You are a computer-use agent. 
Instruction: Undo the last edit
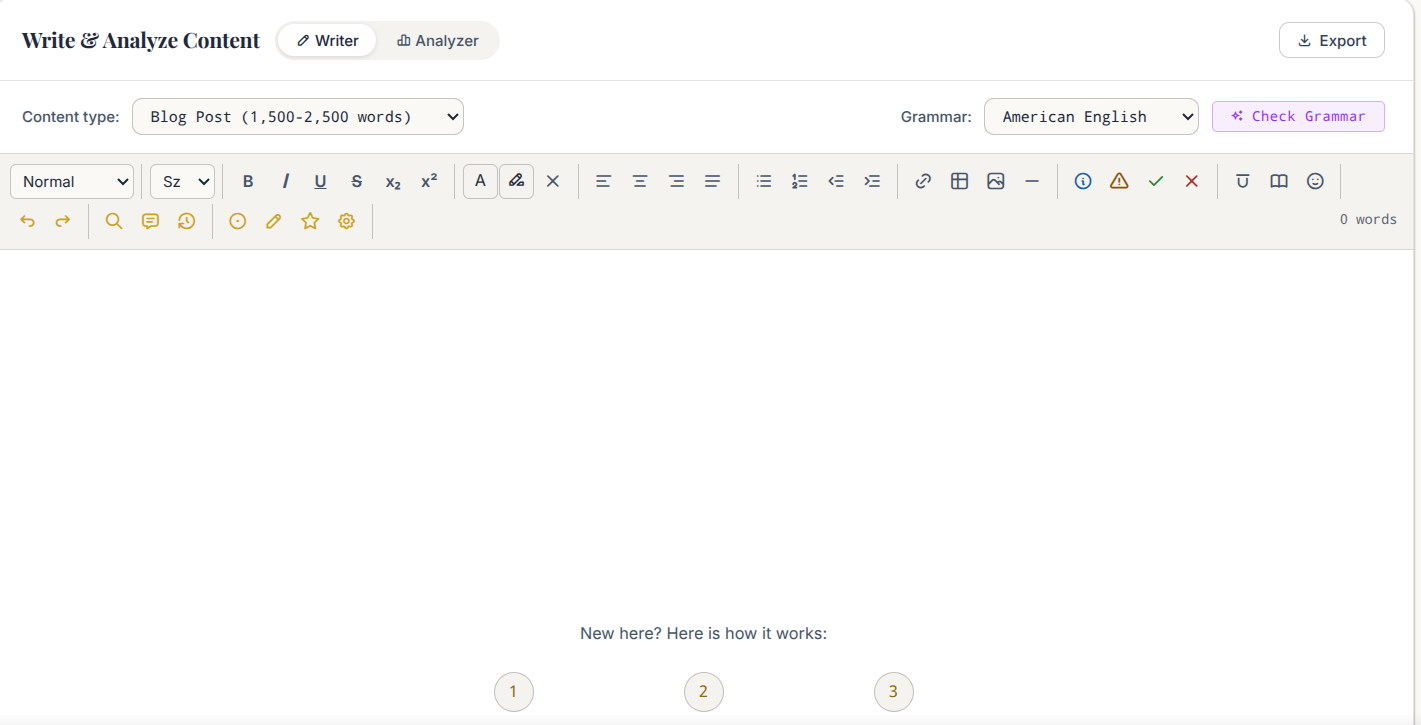click(x=27, y=221)
